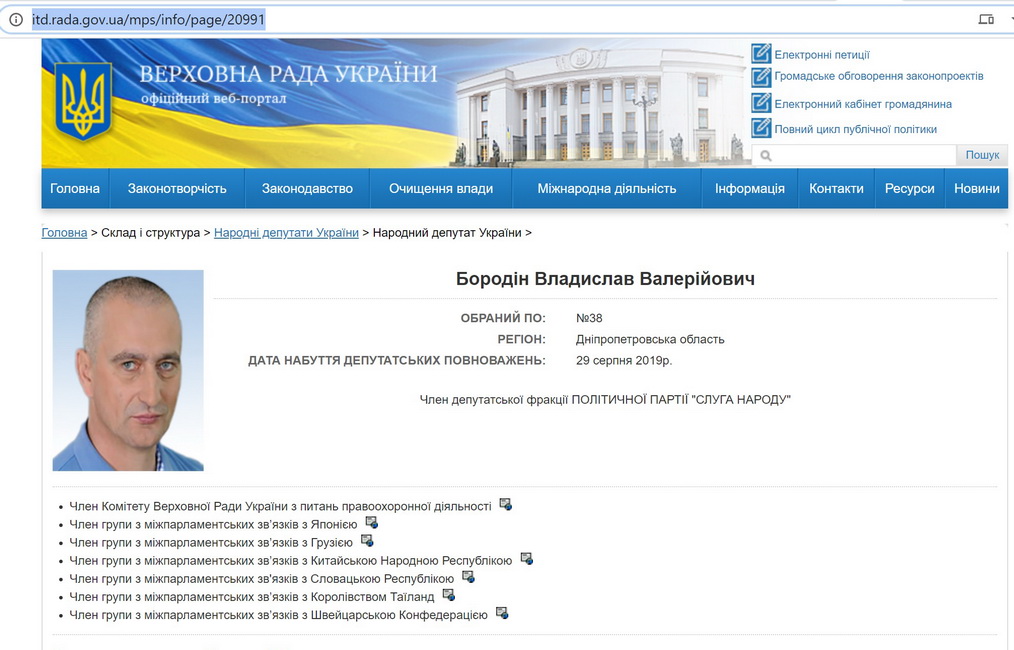Click the icon beside Електронний кабінет громадянина
This screenshot has width=1014, height=650.
pos(761,104)
